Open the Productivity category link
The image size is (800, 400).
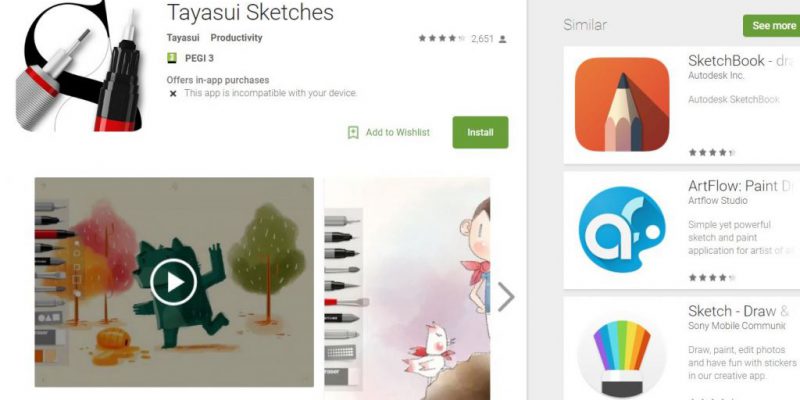[236, 38]
